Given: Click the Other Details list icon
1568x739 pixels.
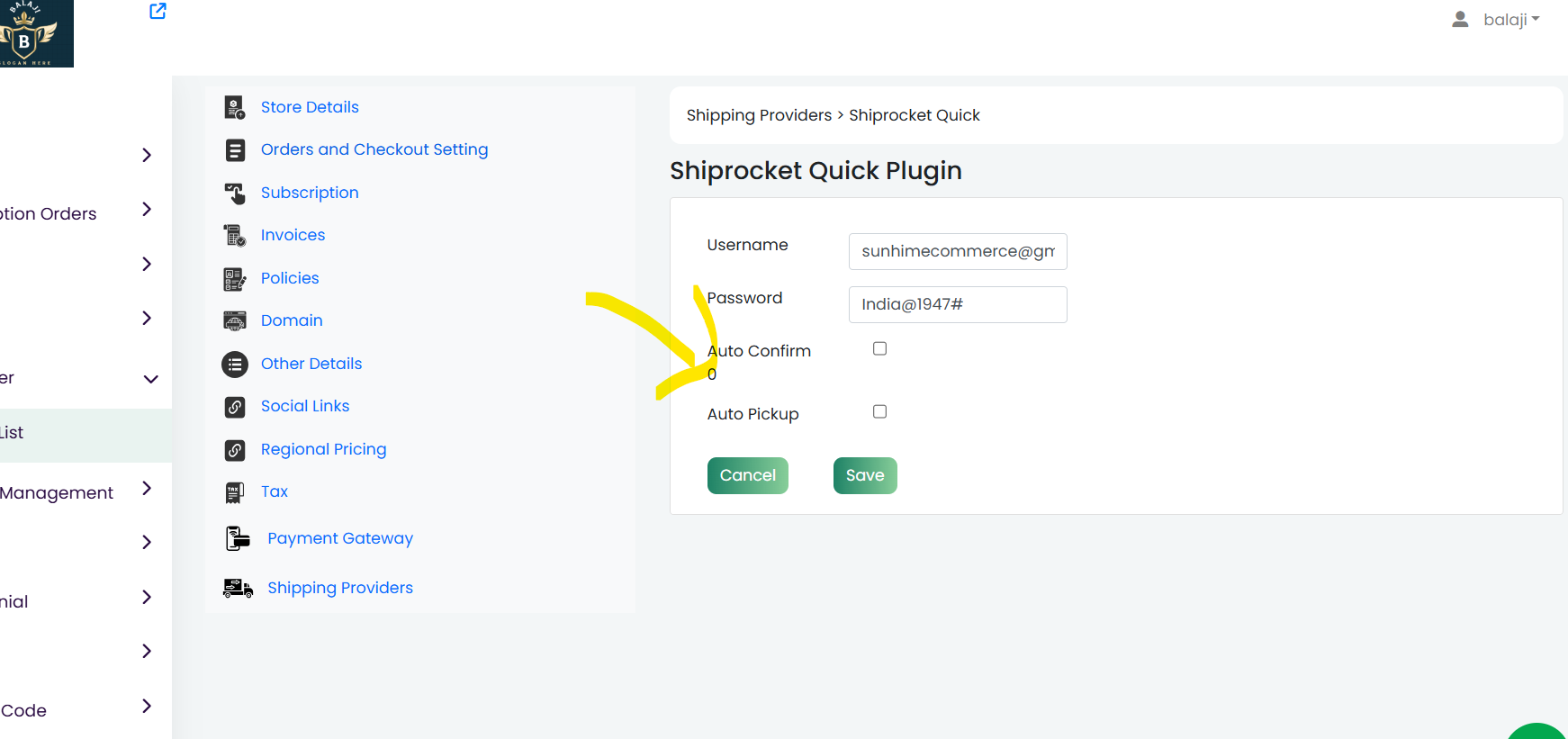Looking at the screenshot, I should [235, 365].
